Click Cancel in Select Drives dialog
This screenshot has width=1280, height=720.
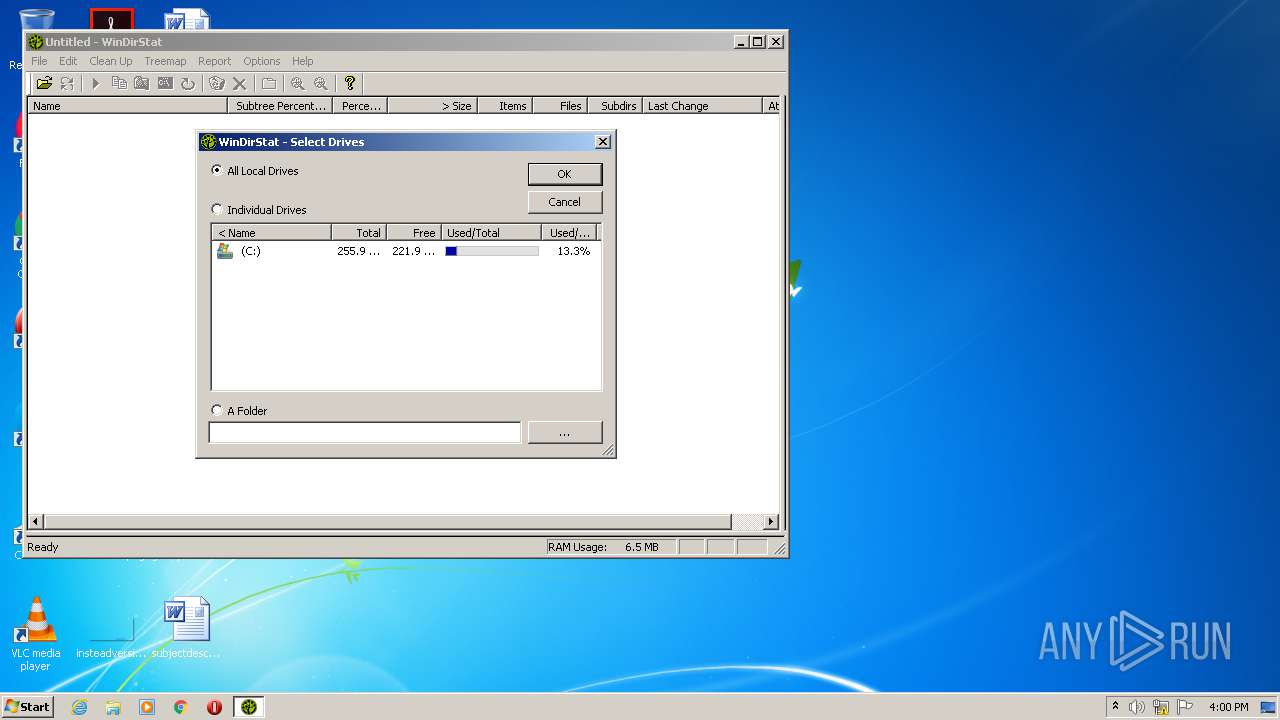(x=565, y=202)
